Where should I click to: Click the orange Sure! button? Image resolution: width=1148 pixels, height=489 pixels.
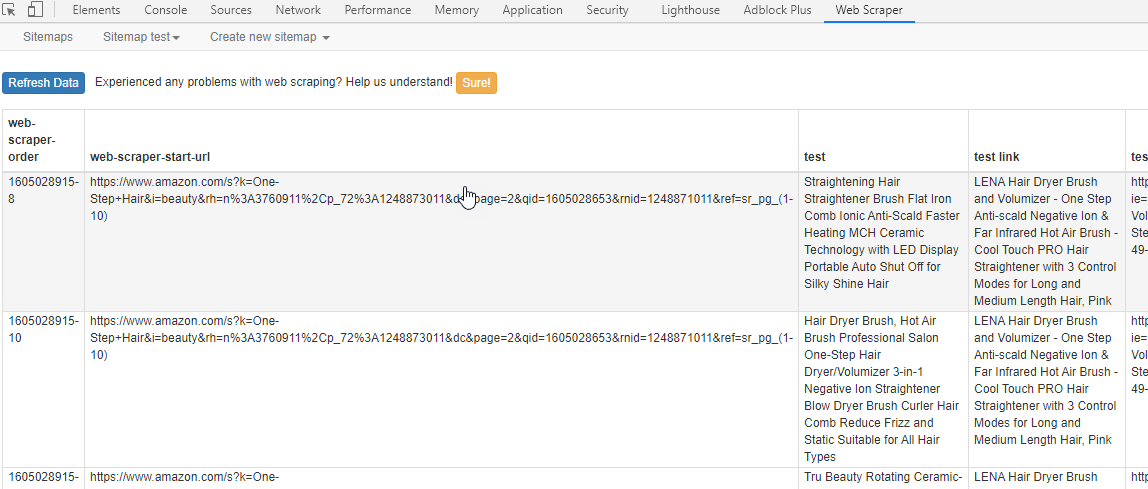click(x=476, y=83)
